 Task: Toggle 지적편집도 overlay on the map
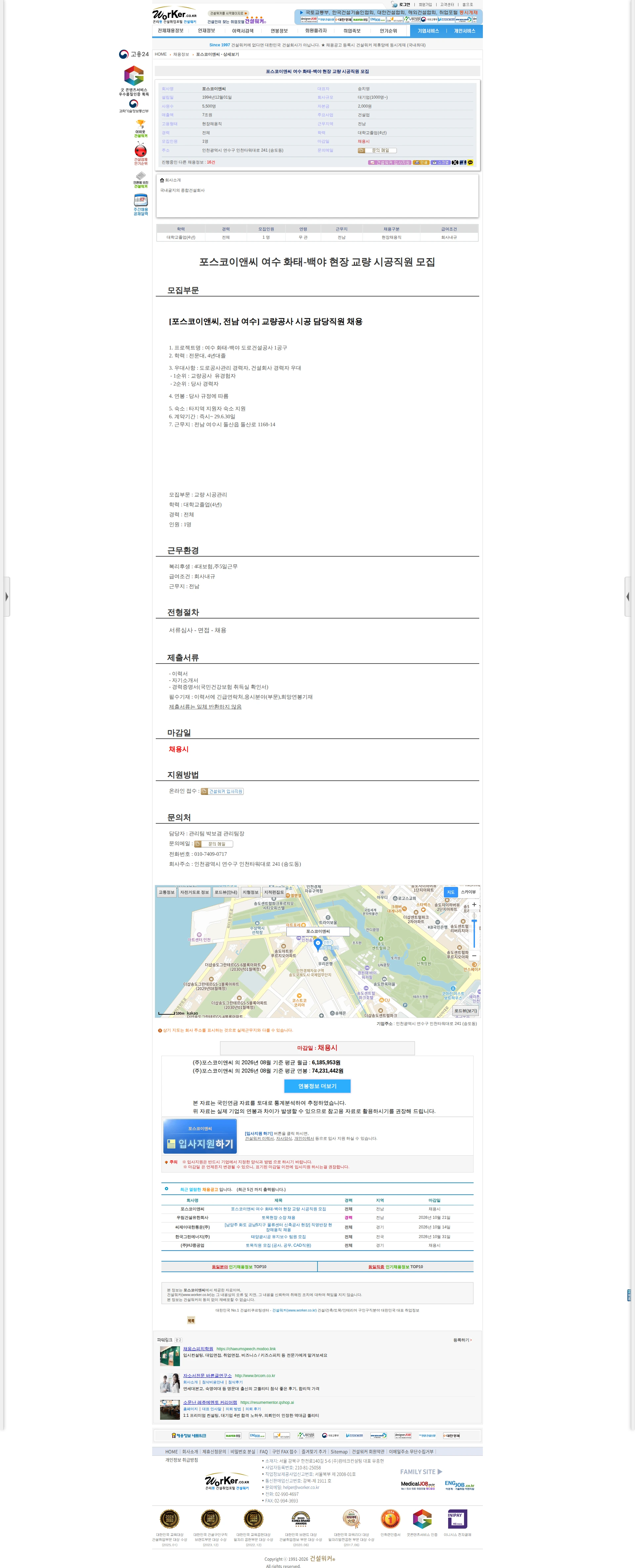(x=274, y=892)
